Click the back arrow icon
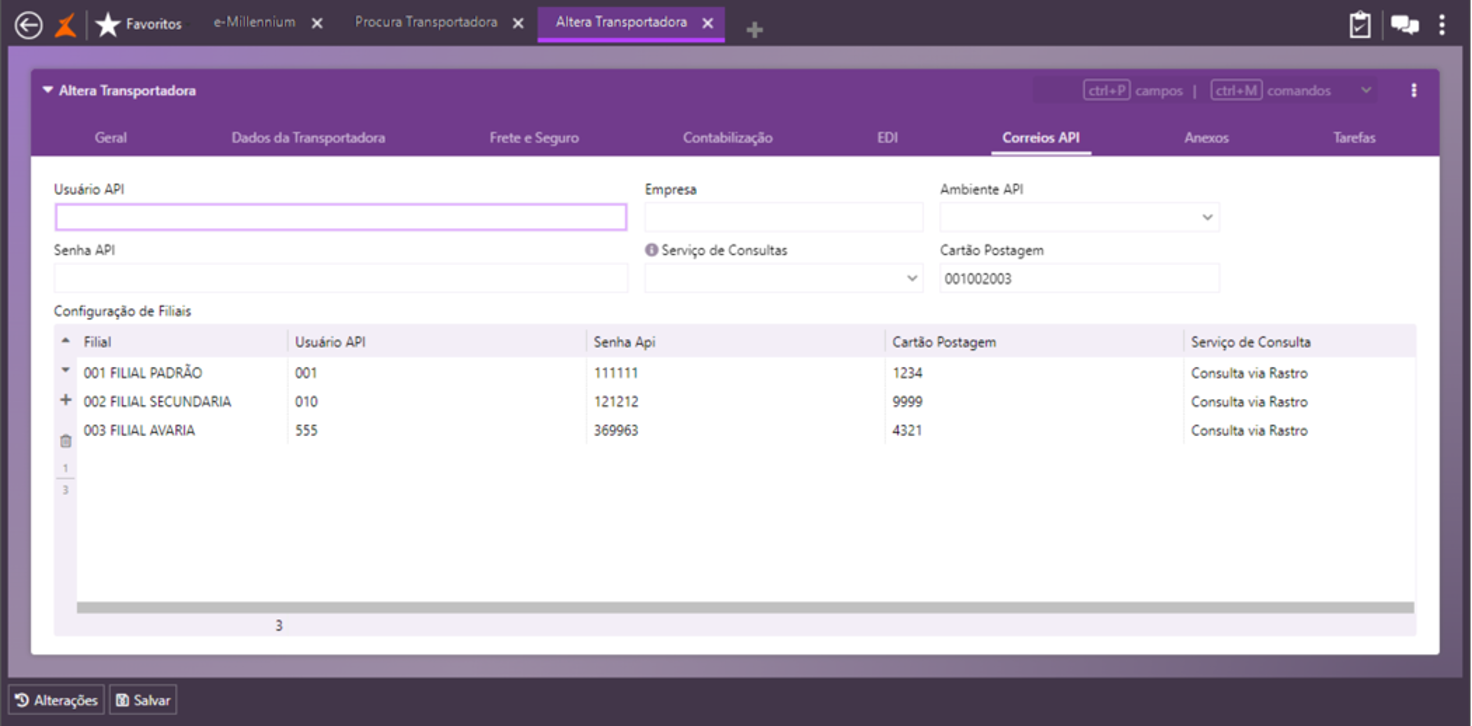The height and width of the screenshot is (726, 1472). pyautogui.click(x=29, y=25)
